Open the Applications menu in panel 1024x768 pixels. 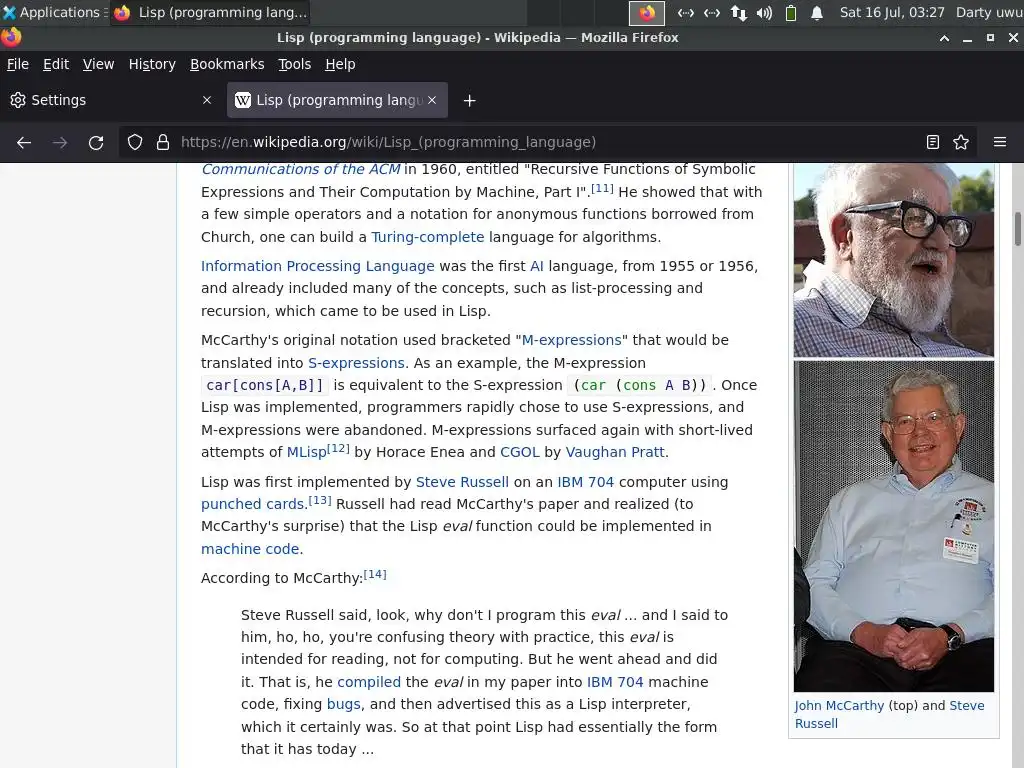(x=55, y=12)
